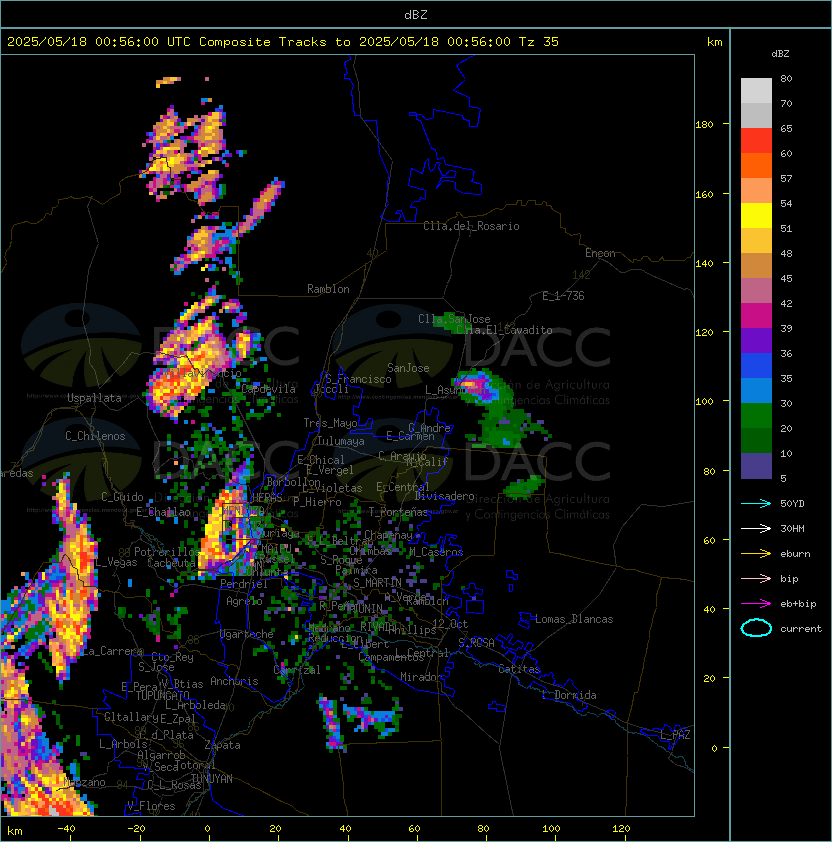
Task: Click the 'L_Dormida' map label
Action: 569,695
